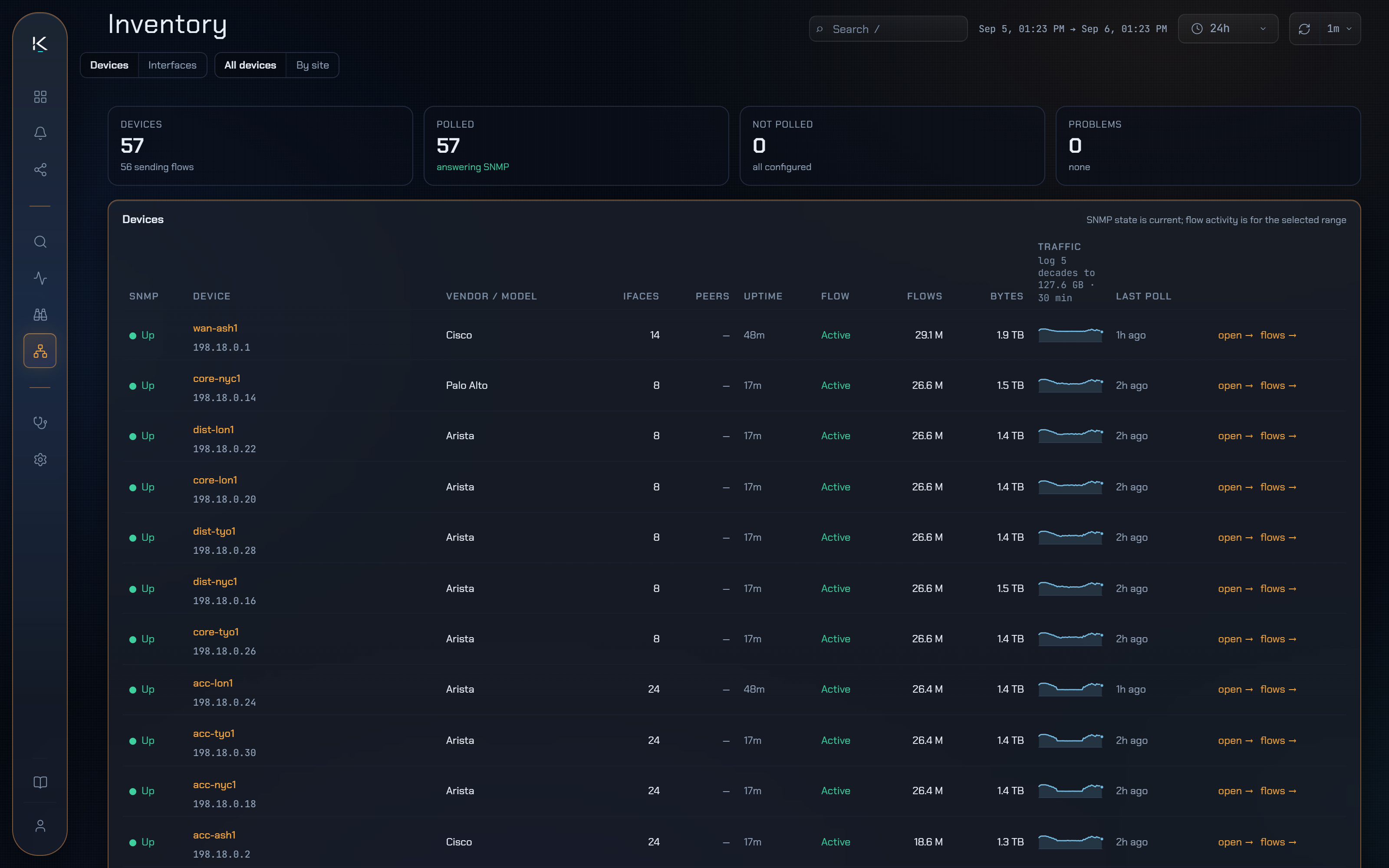This screenshot has height=868, width=1389.
Task: Click the DEVICES 57 summary card
Action: 260,146
